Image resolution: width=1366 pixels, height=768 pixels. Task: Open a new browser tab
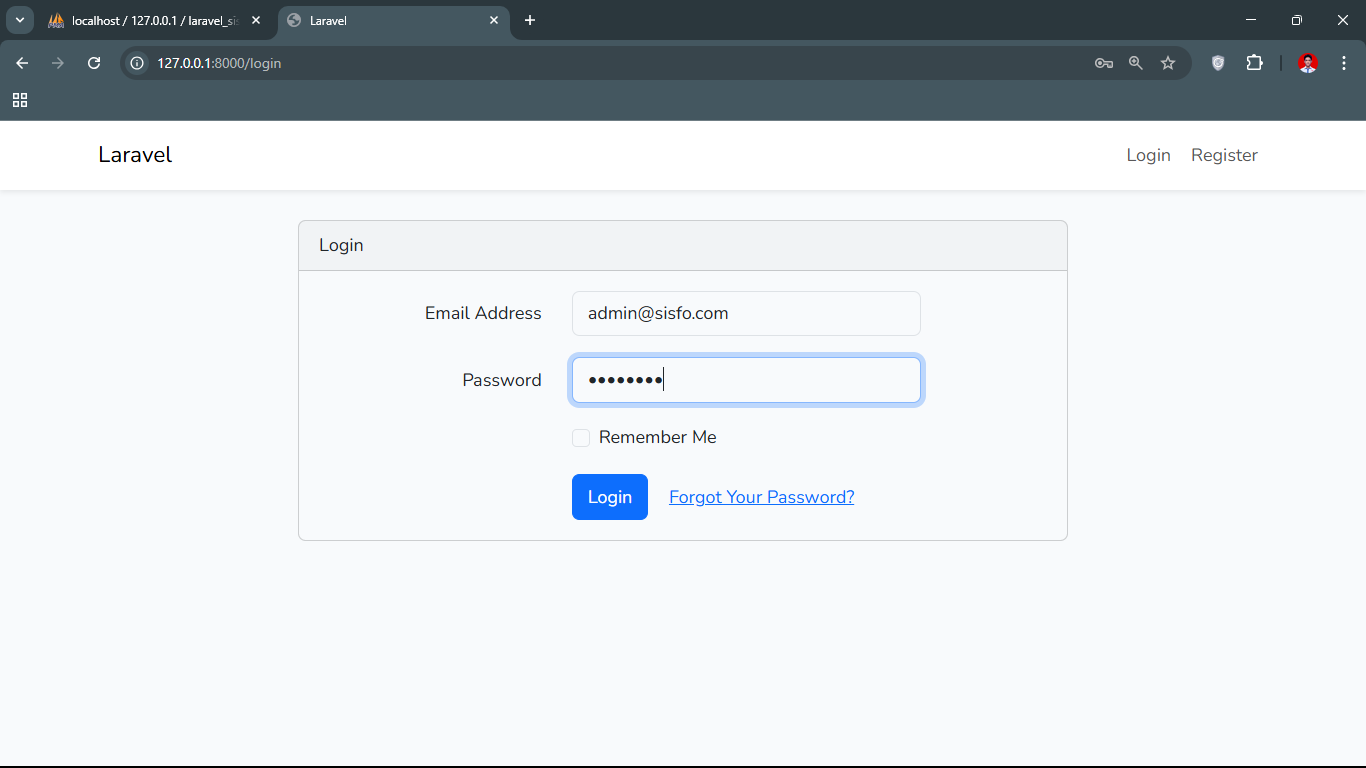(530, 20)
